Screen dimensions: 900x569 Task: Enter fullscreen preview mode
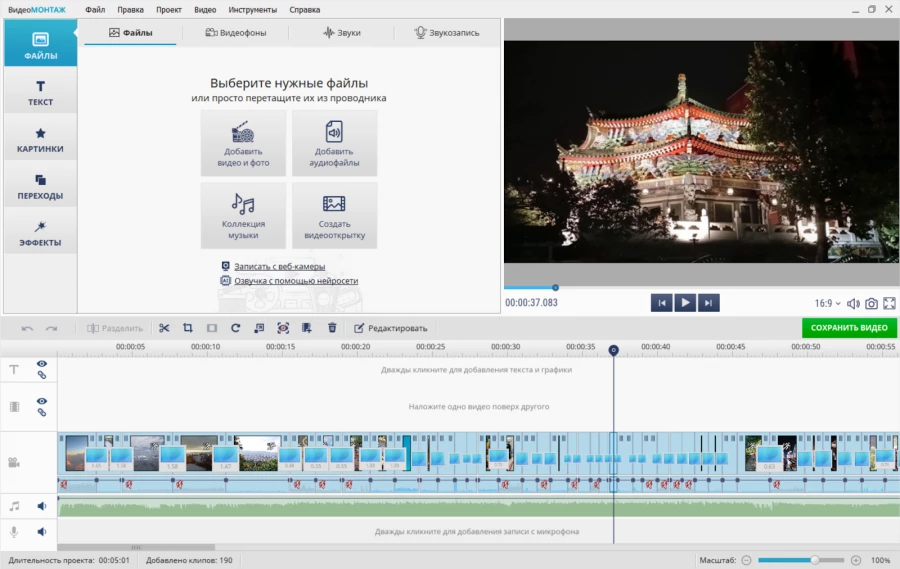[x=889, y=303]
